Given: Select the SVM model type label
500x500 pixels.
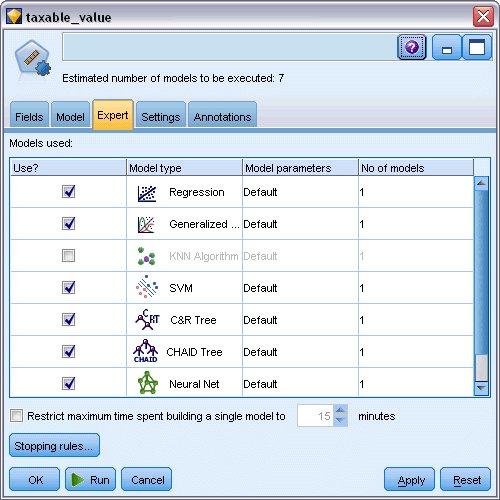Looking at the screenshot, I should 181,288.
